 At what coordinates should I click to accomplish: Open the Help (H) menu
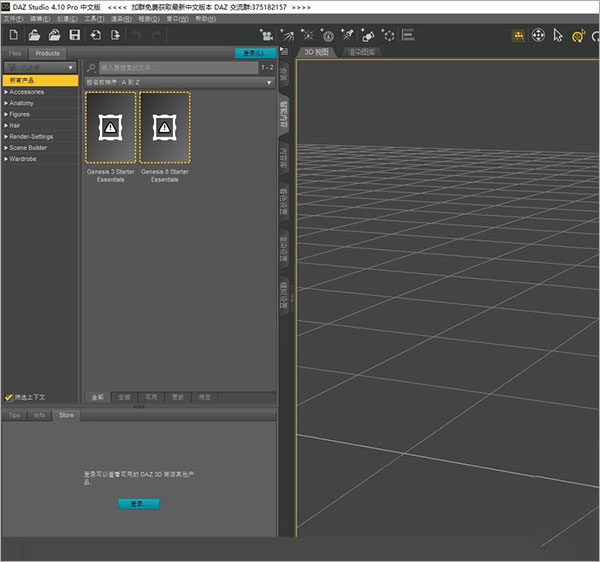coord(206,19)
